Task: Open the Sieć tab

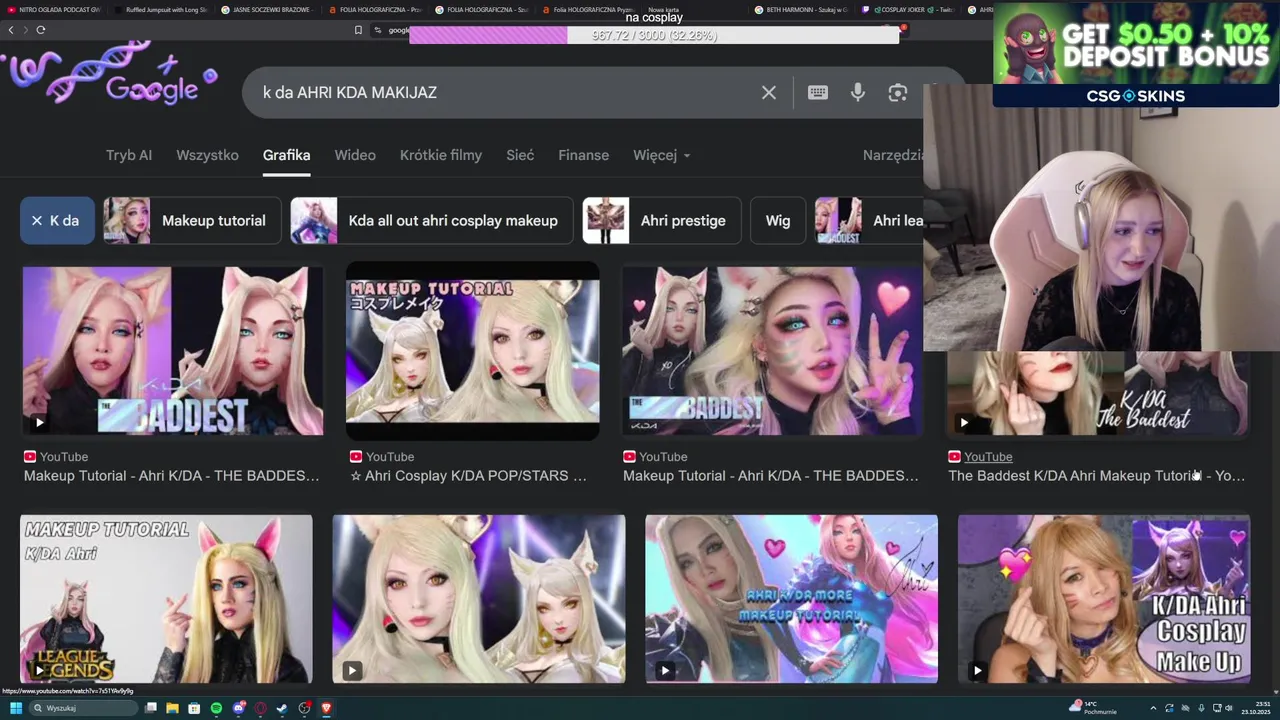Action: (x=520, y=155)
